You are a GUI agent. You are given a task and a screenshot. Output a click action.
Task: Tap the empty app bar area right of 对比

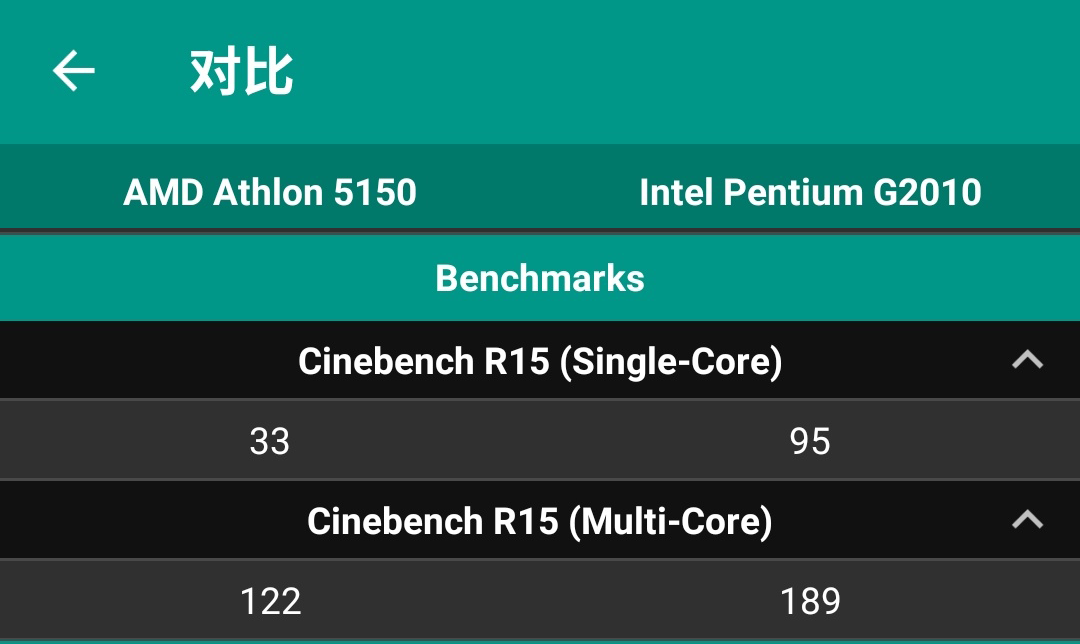[700, 72]
